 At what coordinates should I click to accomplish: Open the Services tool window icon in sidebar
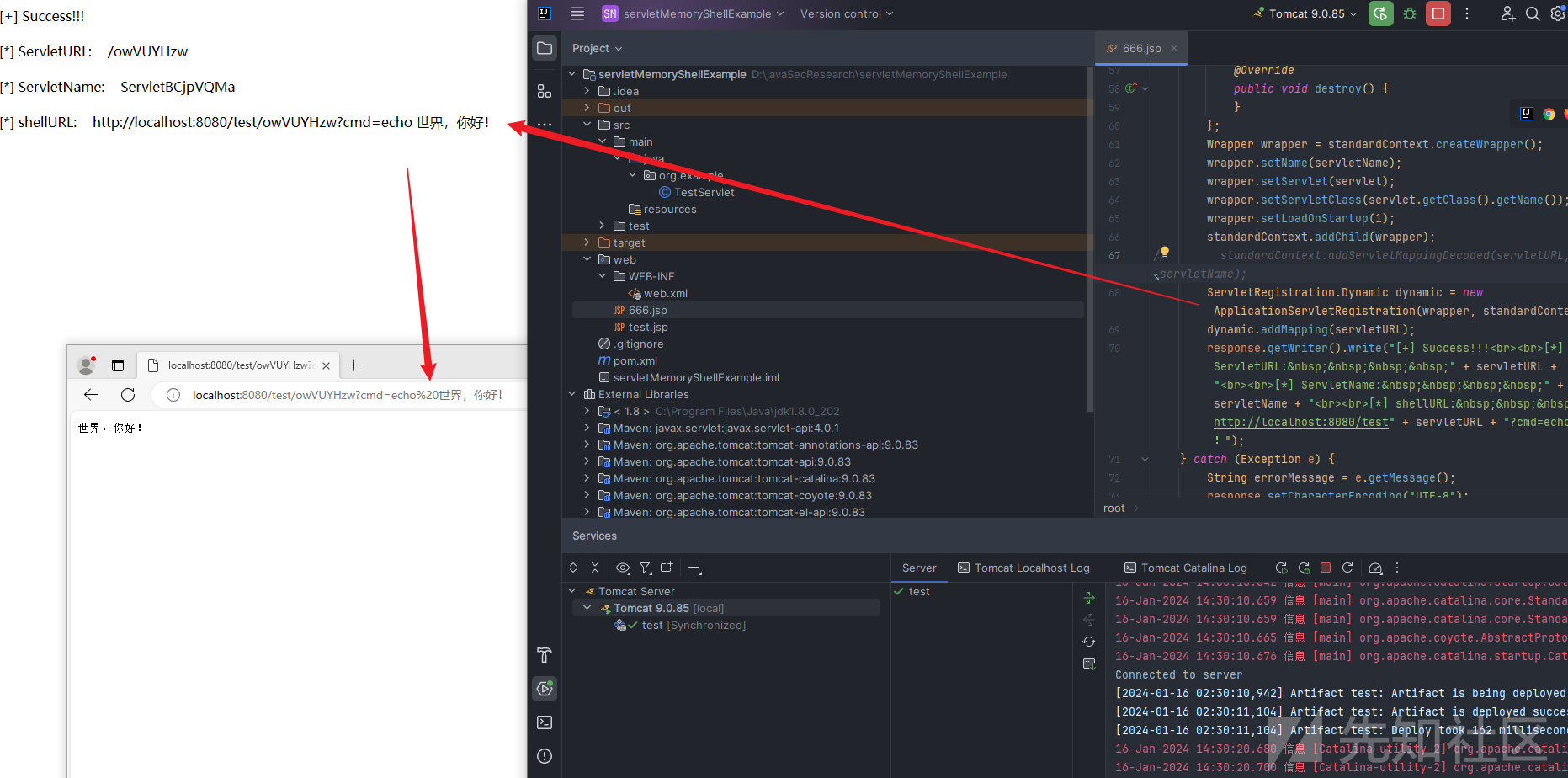click(545, 689)
